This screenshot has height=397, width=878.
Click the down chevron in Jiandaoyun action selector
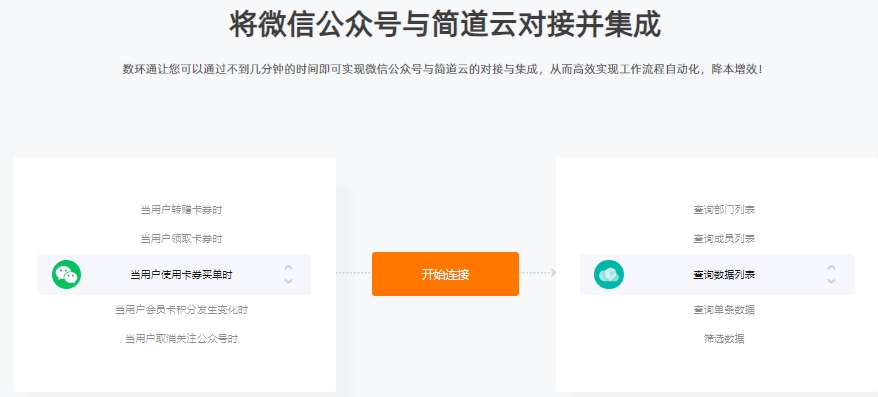pos(832,281)
